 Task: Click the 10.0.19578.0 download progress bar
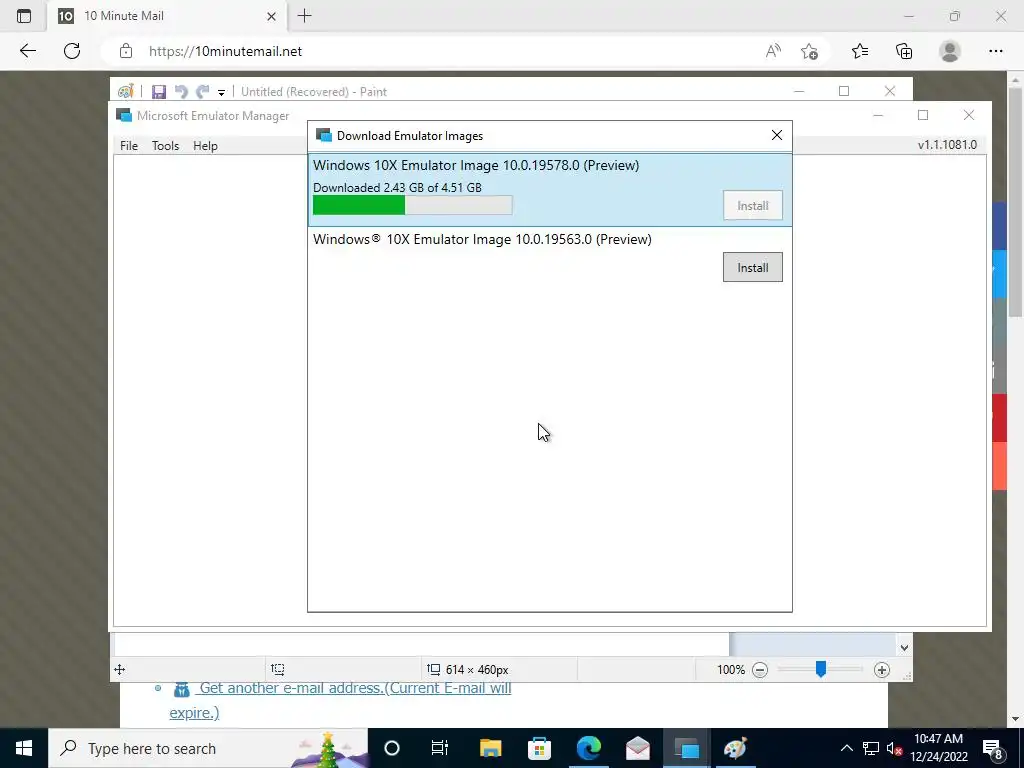[x=413, y=205]
